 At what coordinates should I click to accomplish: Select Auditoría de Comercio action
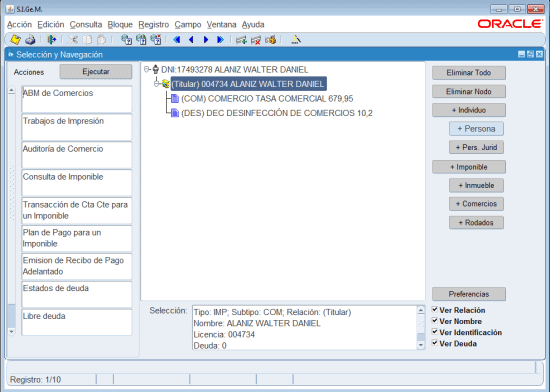[x=76, y=155]
